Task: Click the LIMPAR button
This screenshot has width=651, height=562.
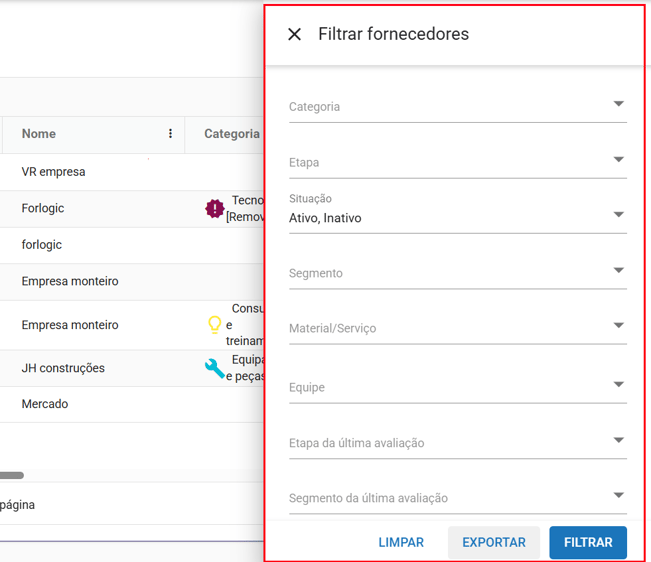Action: click(401, 542)
